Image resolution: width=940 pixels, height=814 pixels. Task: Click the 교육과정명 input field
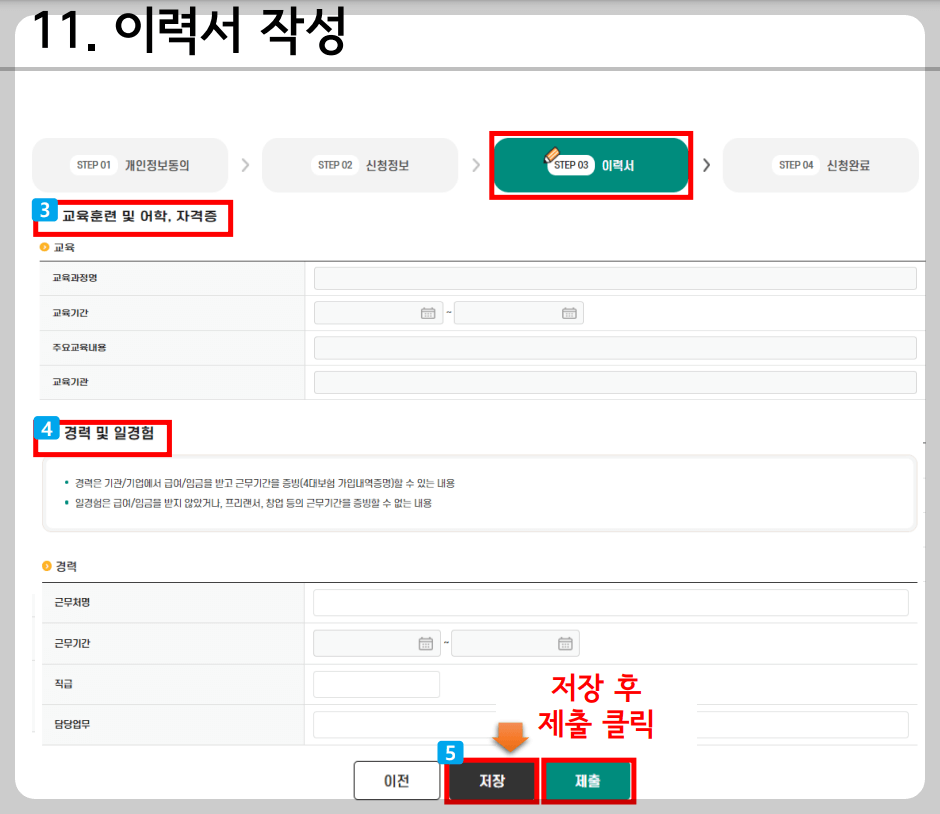[x=615, y=278]
